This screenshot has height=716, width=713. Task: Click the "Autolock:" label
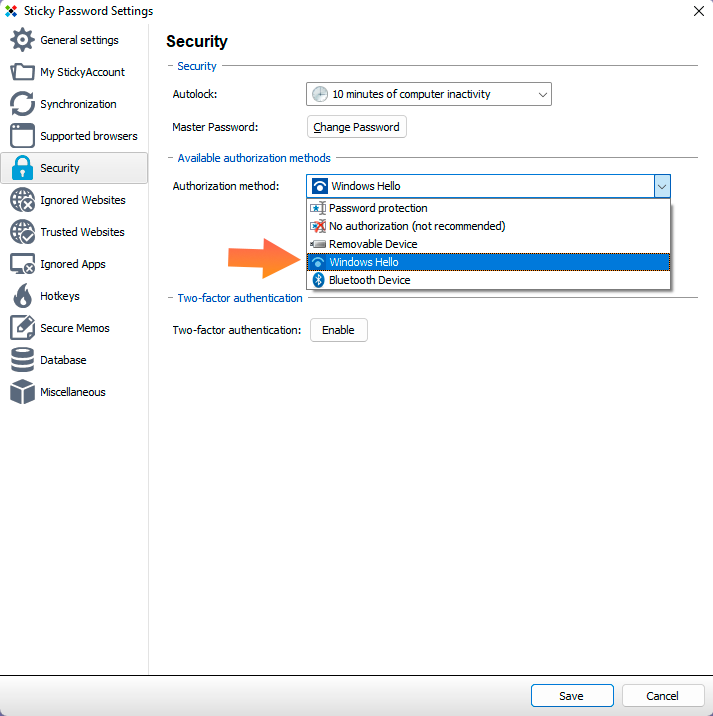195,94
